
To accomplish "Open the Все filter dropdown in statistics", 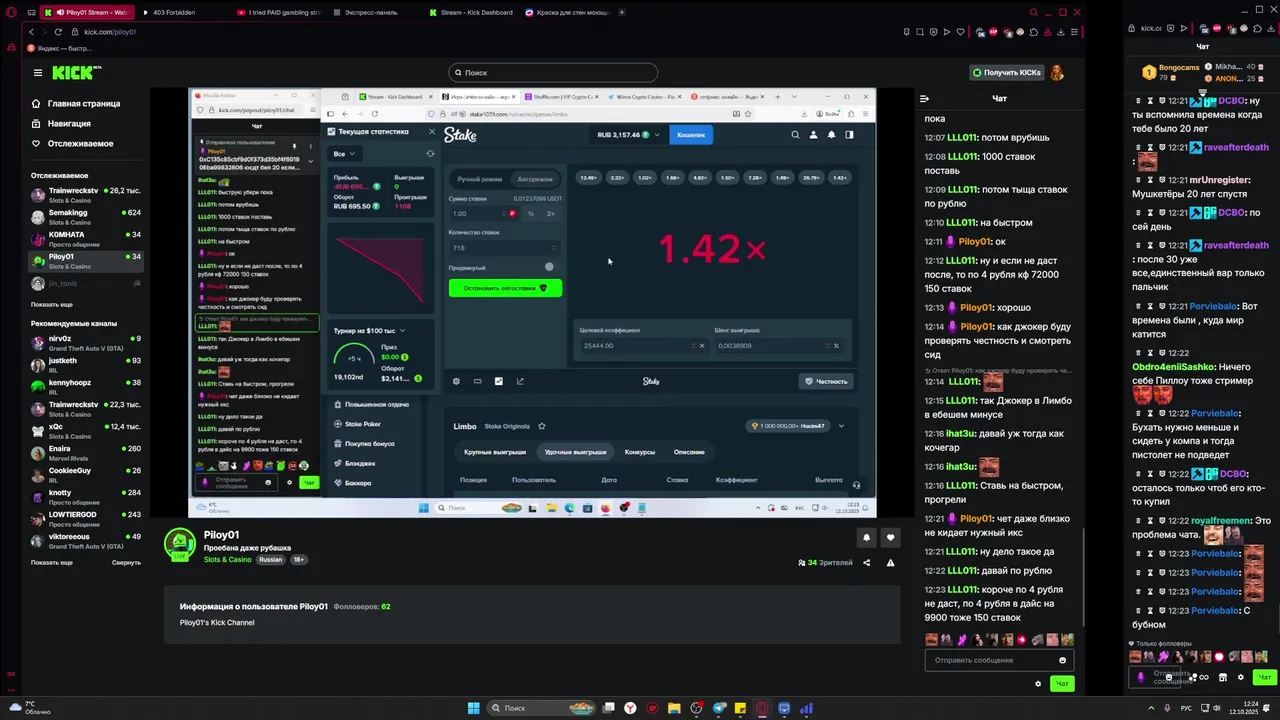I will 344,154.
